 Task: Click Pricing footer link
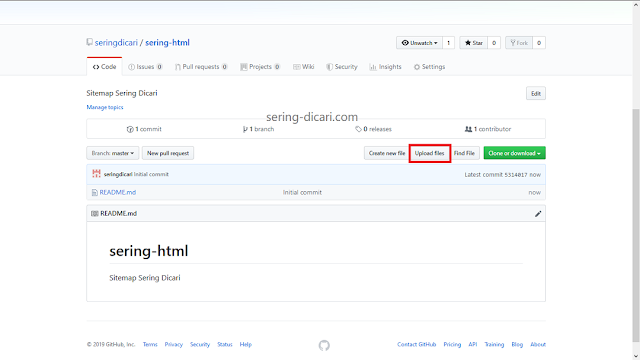(x=452, y=344)
